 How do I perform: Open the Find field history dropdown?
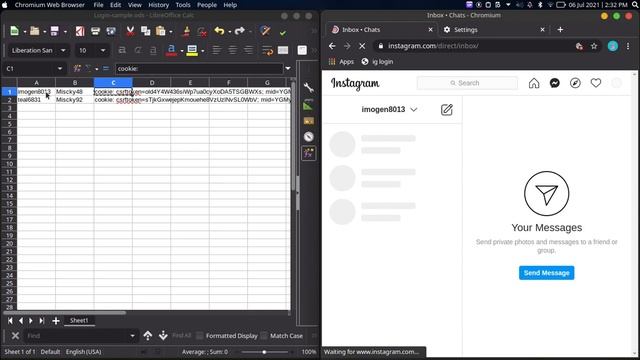[x=132, y=336]
